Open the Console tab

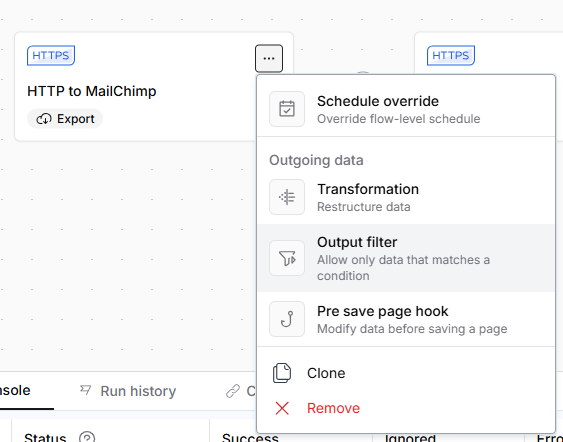(15, 391)
